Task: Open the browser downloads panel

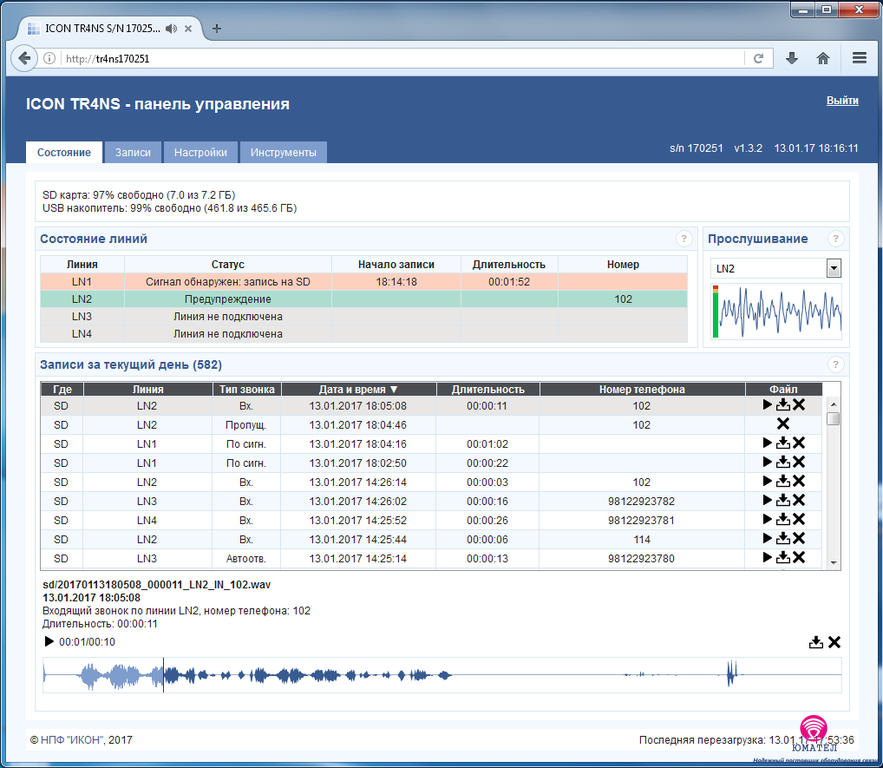Action: (792, 58)
